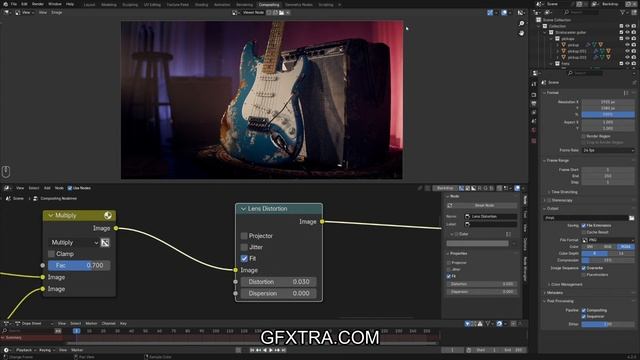Click the use preview range clock icon
This screenshot has width=640, height=360.
(469, 350)
